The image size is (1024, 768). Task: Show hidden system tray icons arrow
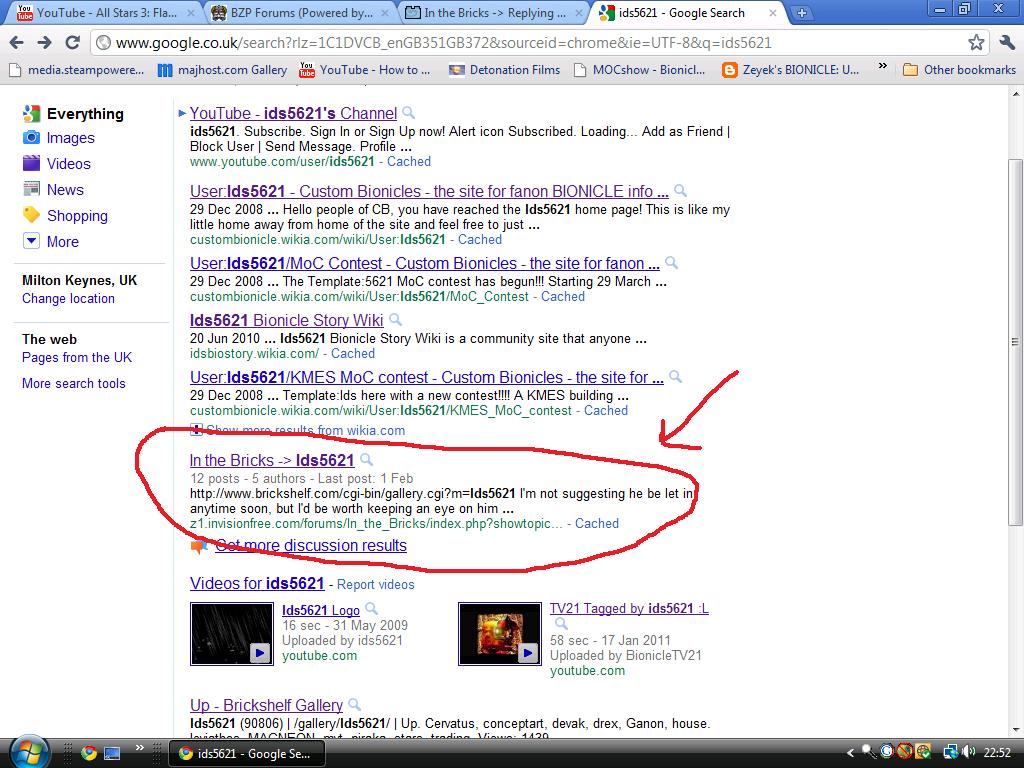point(850,753)
